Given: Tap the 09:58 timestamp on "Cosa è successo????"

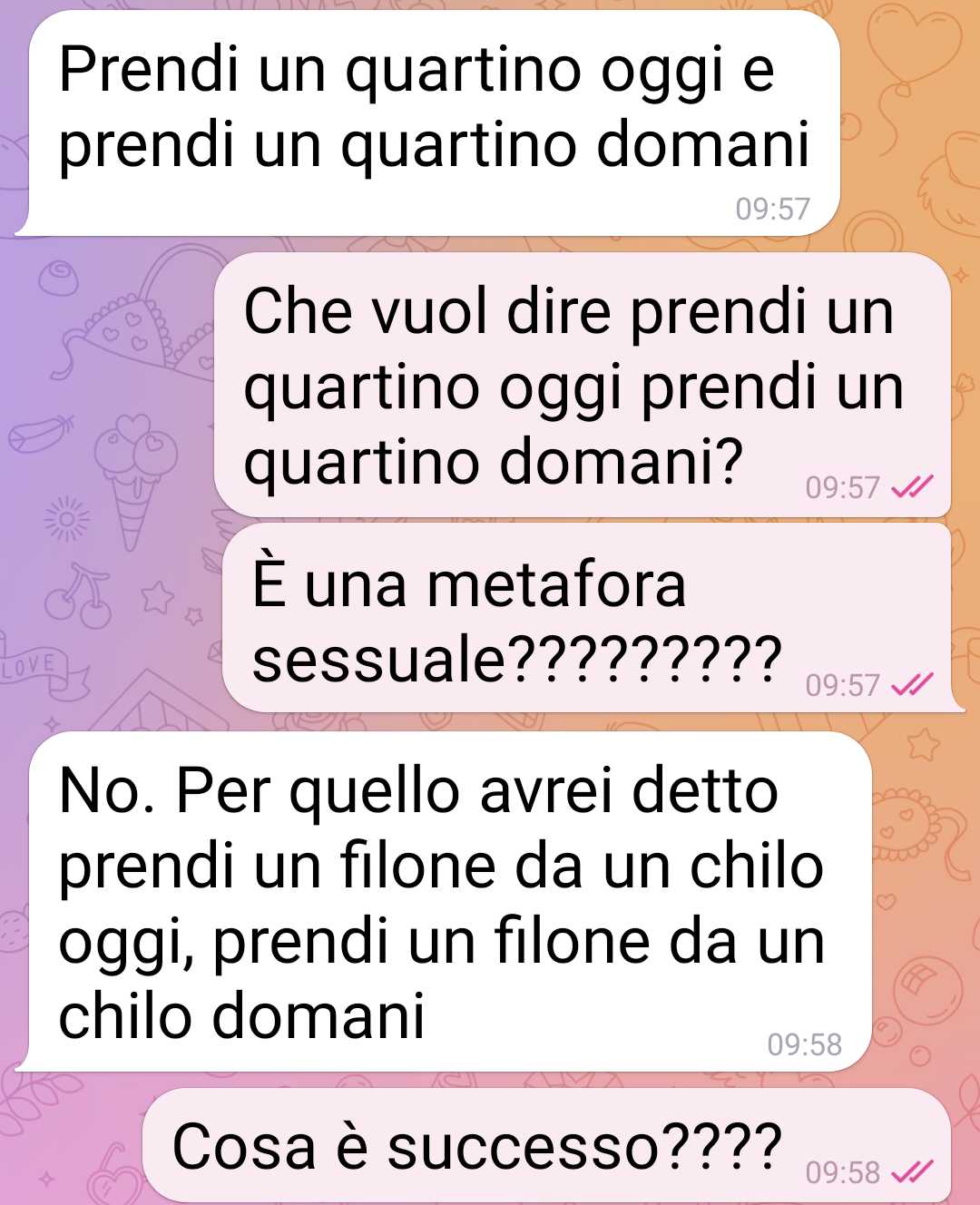Looking at the screenshot, I should pos(843,1173).
